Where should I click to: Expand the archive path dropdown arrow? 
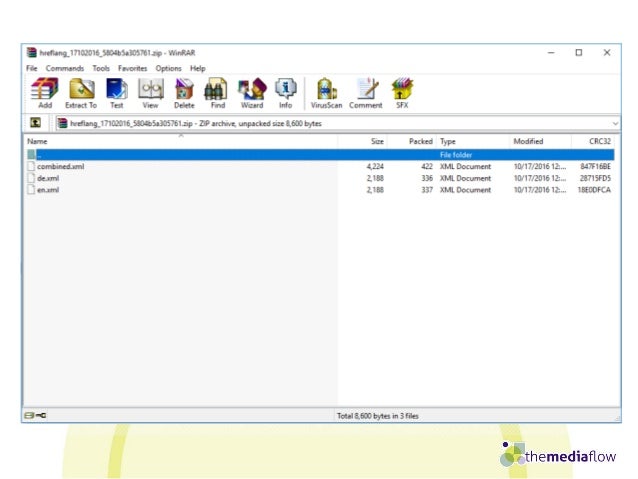pos(615,123)
